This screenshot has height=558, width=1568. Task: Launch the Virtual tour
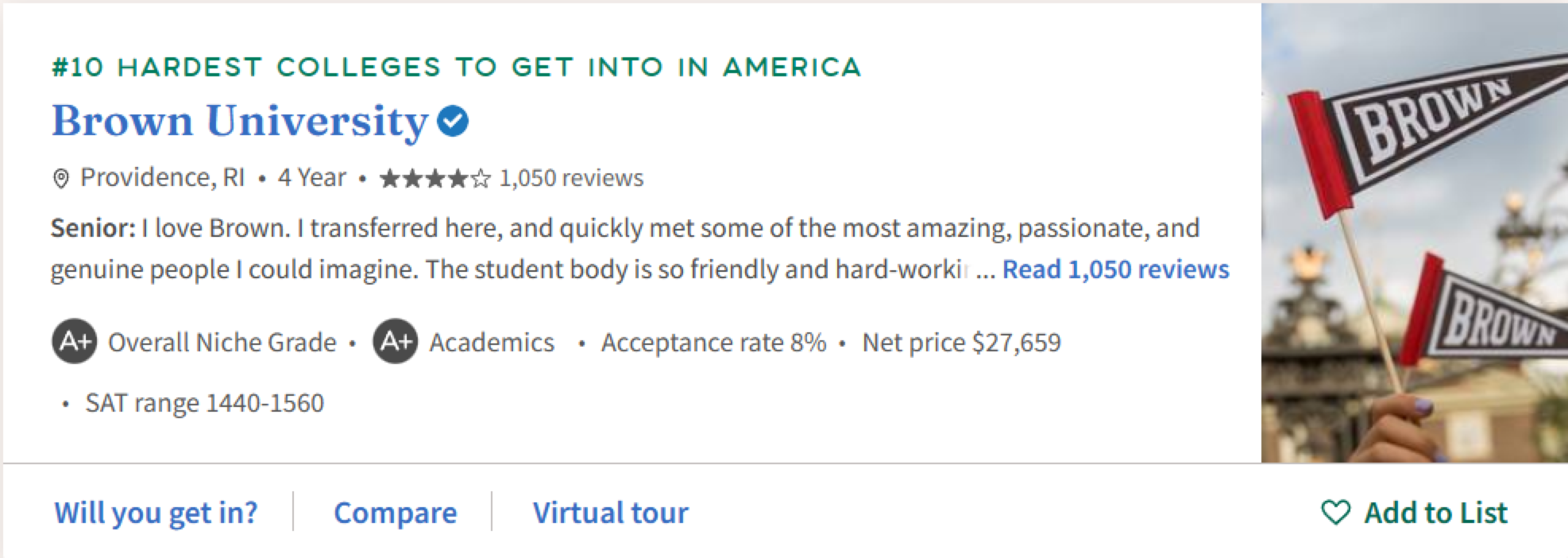click(x=610, y=513)
